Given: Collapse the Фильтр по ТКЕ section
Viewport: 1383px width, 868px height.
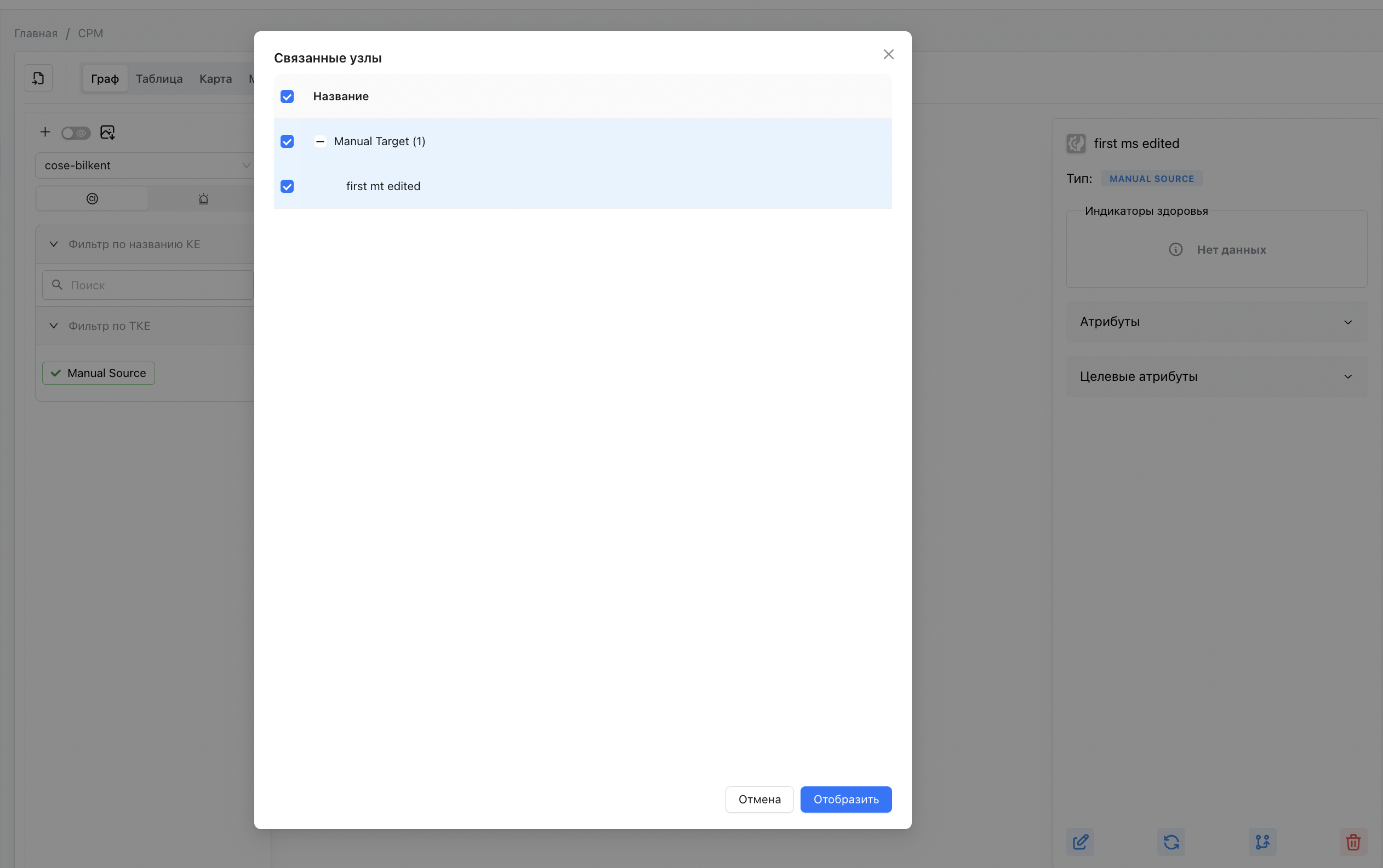Looking at the screenshot, I should 145,325.
